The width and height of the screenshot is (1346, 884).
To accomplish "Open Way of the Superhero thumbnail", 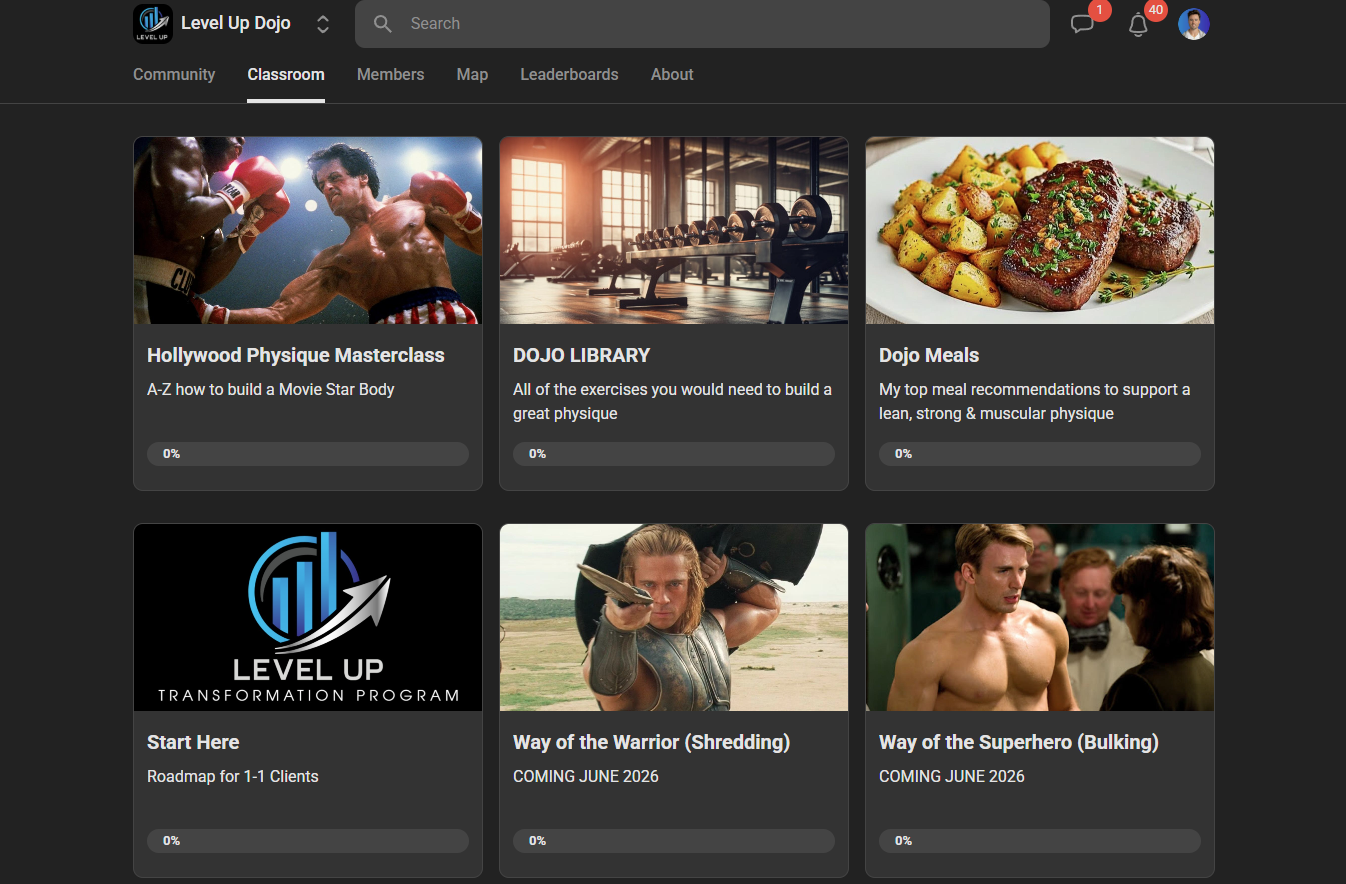I will click(1040, 617).
